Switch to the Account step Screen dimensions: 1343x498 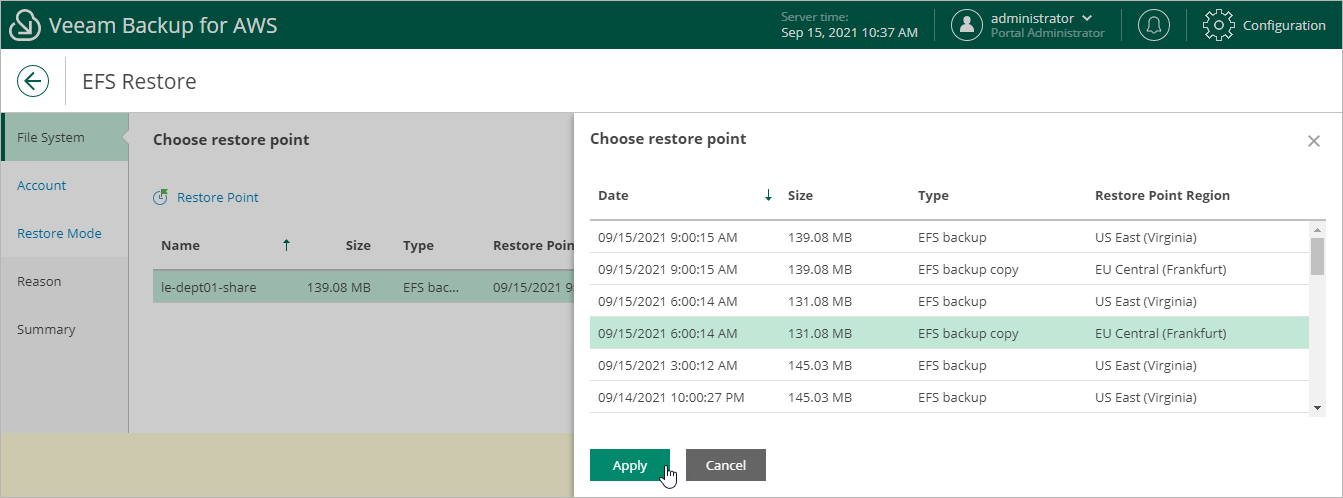(x=42, y=186)
